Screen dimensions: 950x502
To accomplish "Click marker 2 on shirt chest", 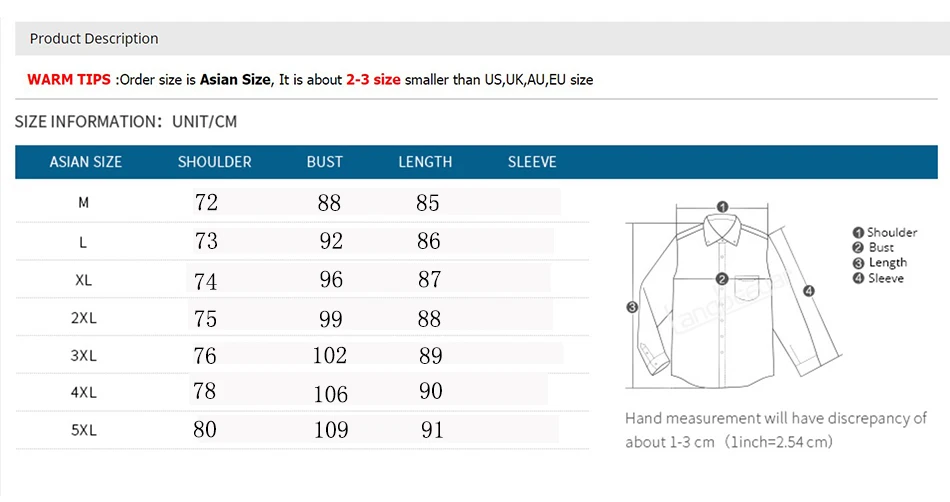I will [722, 279].
